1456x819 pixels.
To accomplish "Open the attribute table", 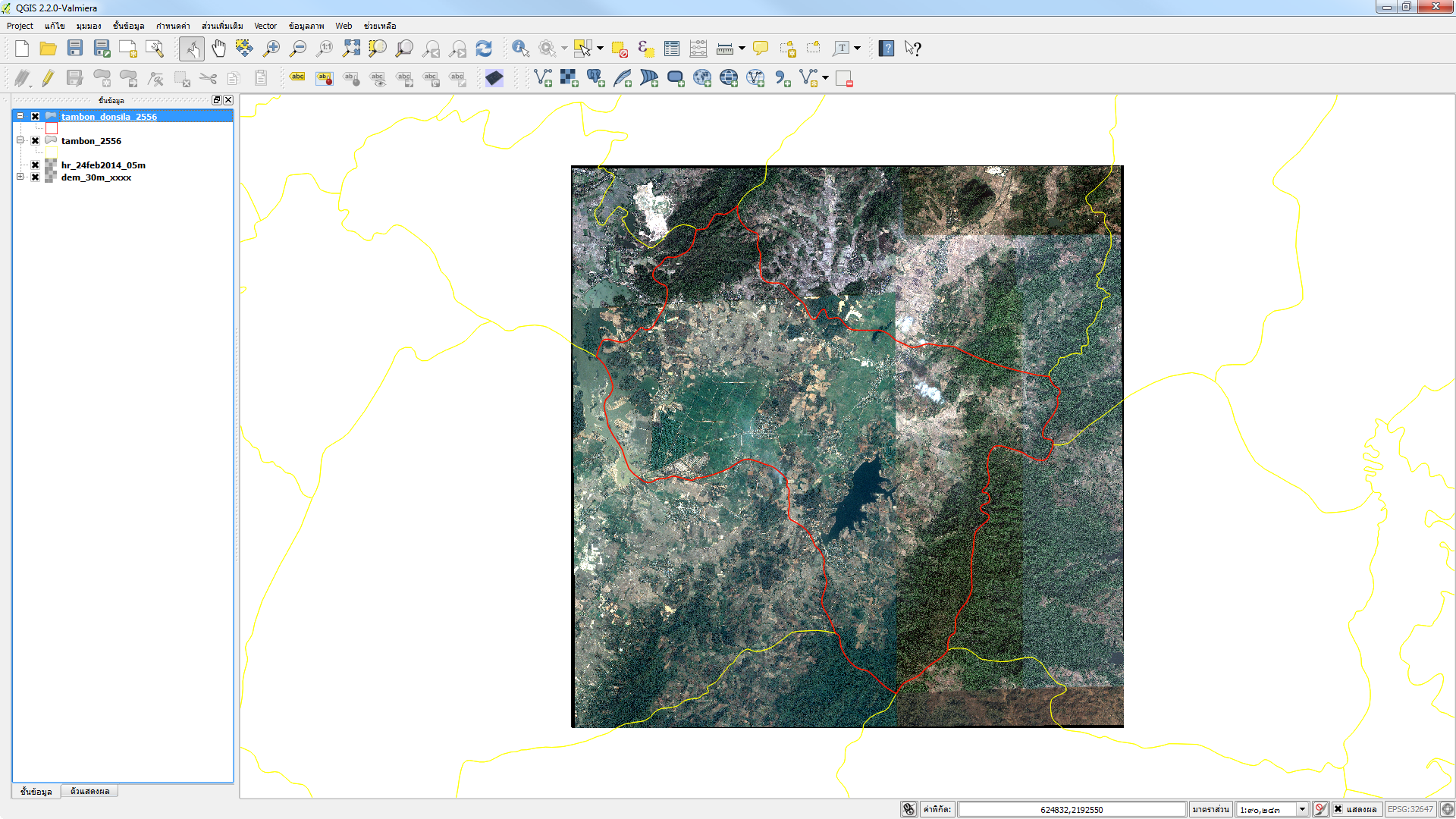I will 672,49.
